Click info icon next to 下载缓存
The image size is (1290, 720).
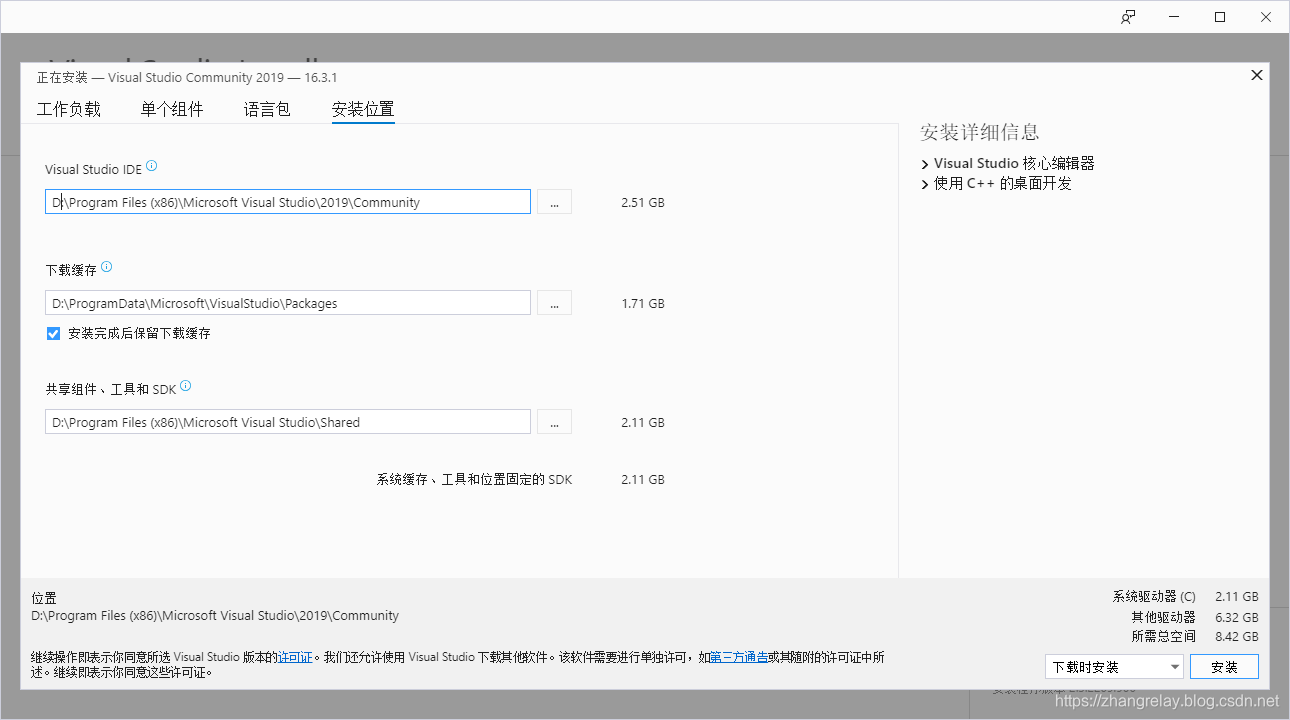[x=107, y=267]
